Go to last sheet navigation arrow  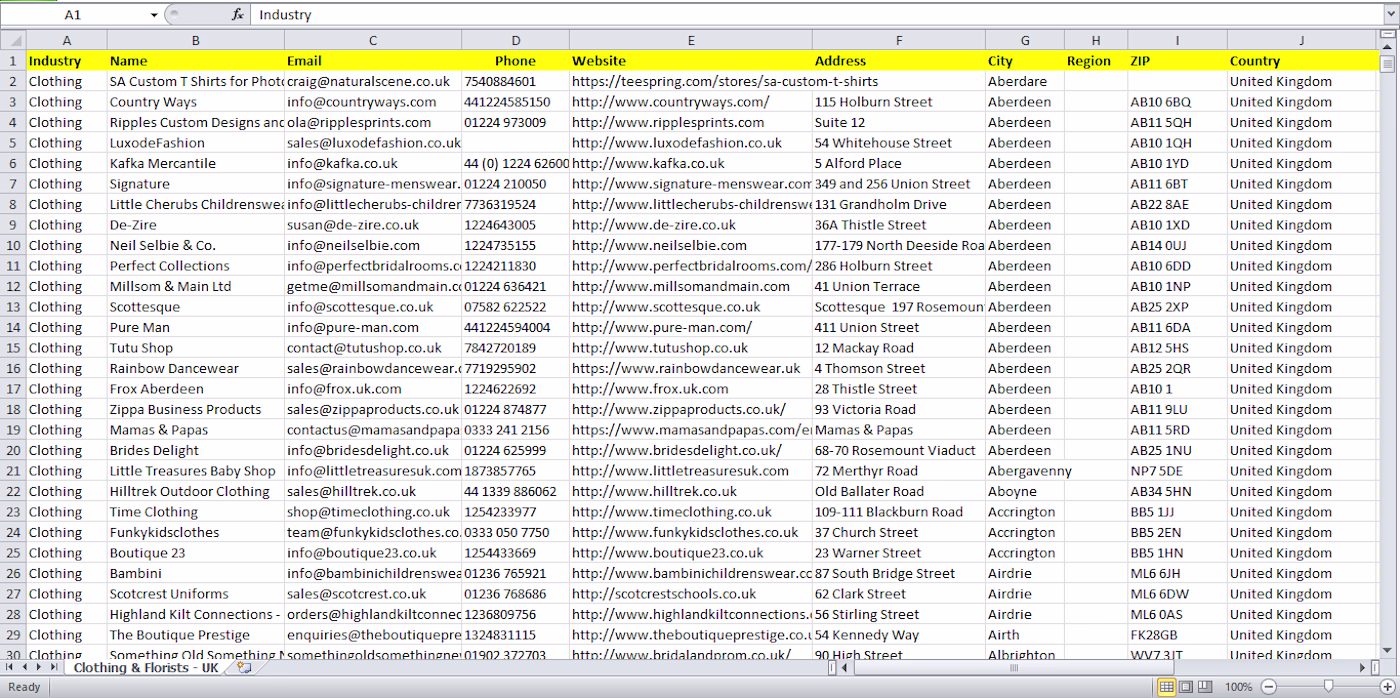coord(54,668)
